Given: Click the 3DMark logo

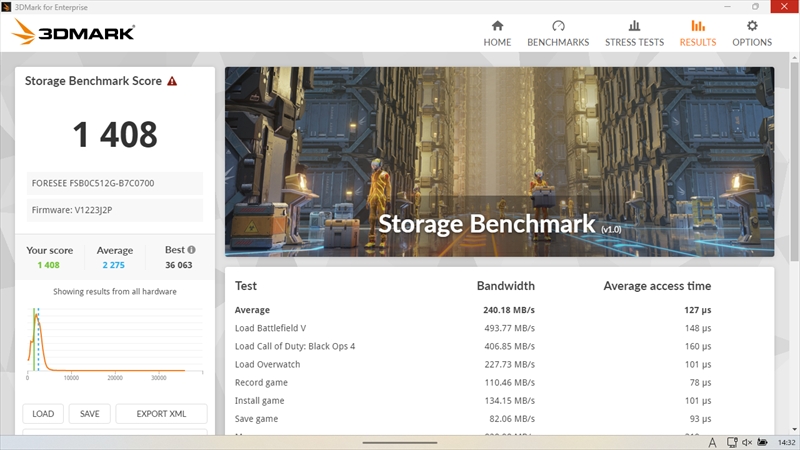Looking at the screenshot, I should 73,33.
